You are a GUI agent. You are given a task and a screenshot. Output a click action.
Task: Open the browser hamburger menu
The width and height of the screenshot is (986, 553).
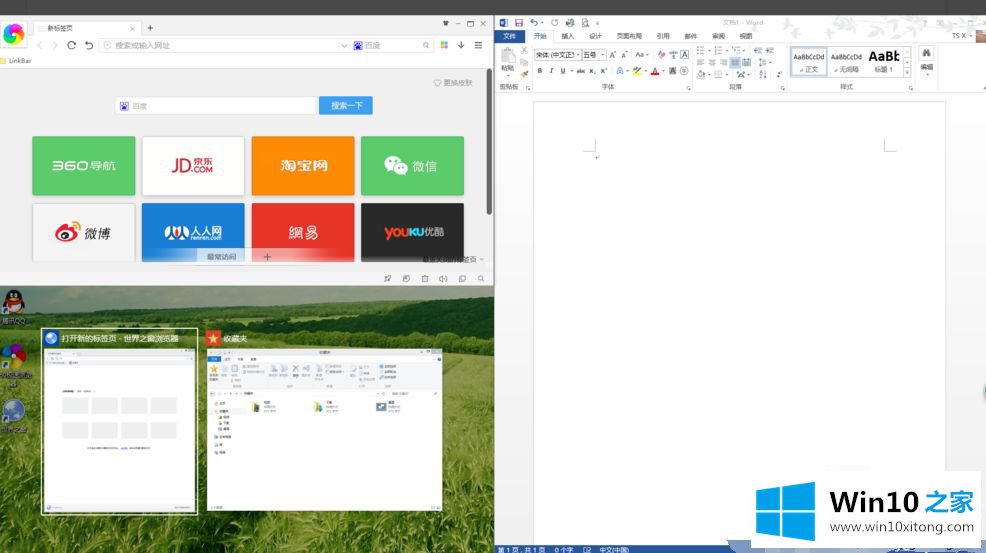[479, 45]
